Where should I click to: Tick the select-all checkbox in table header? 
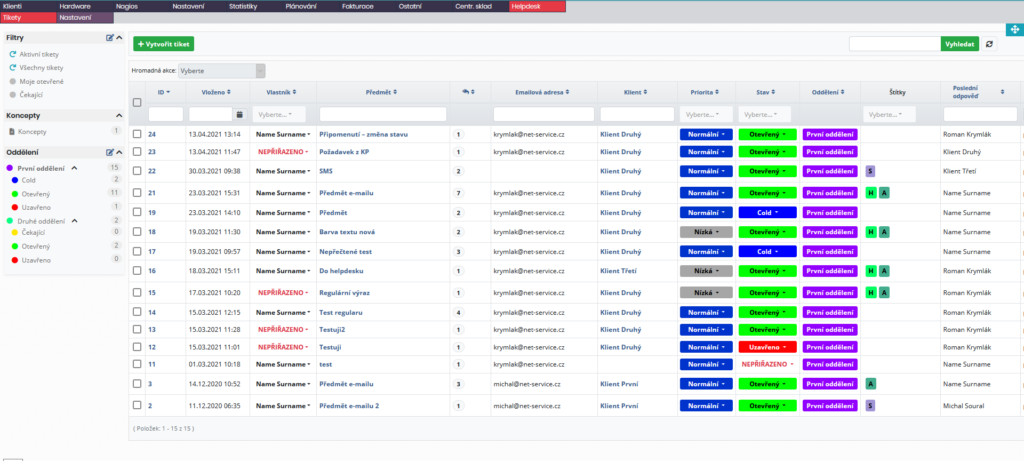click(137, 103)
